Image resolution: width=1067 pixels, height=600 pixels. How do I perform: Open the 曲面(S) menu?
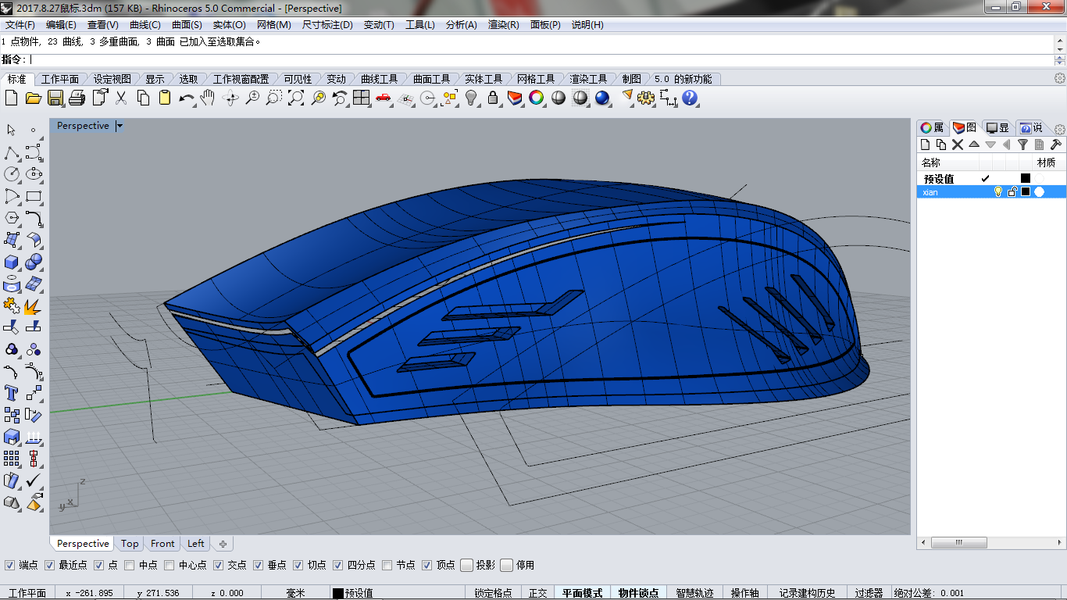pos(186,24)
